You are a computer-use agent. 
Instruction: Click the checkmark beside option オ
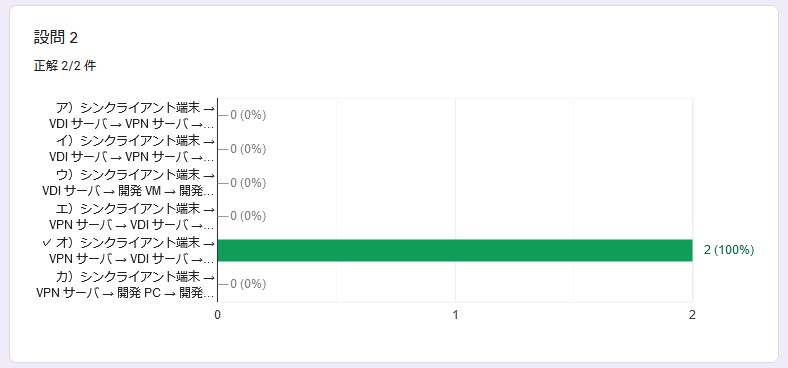[47, 243]
